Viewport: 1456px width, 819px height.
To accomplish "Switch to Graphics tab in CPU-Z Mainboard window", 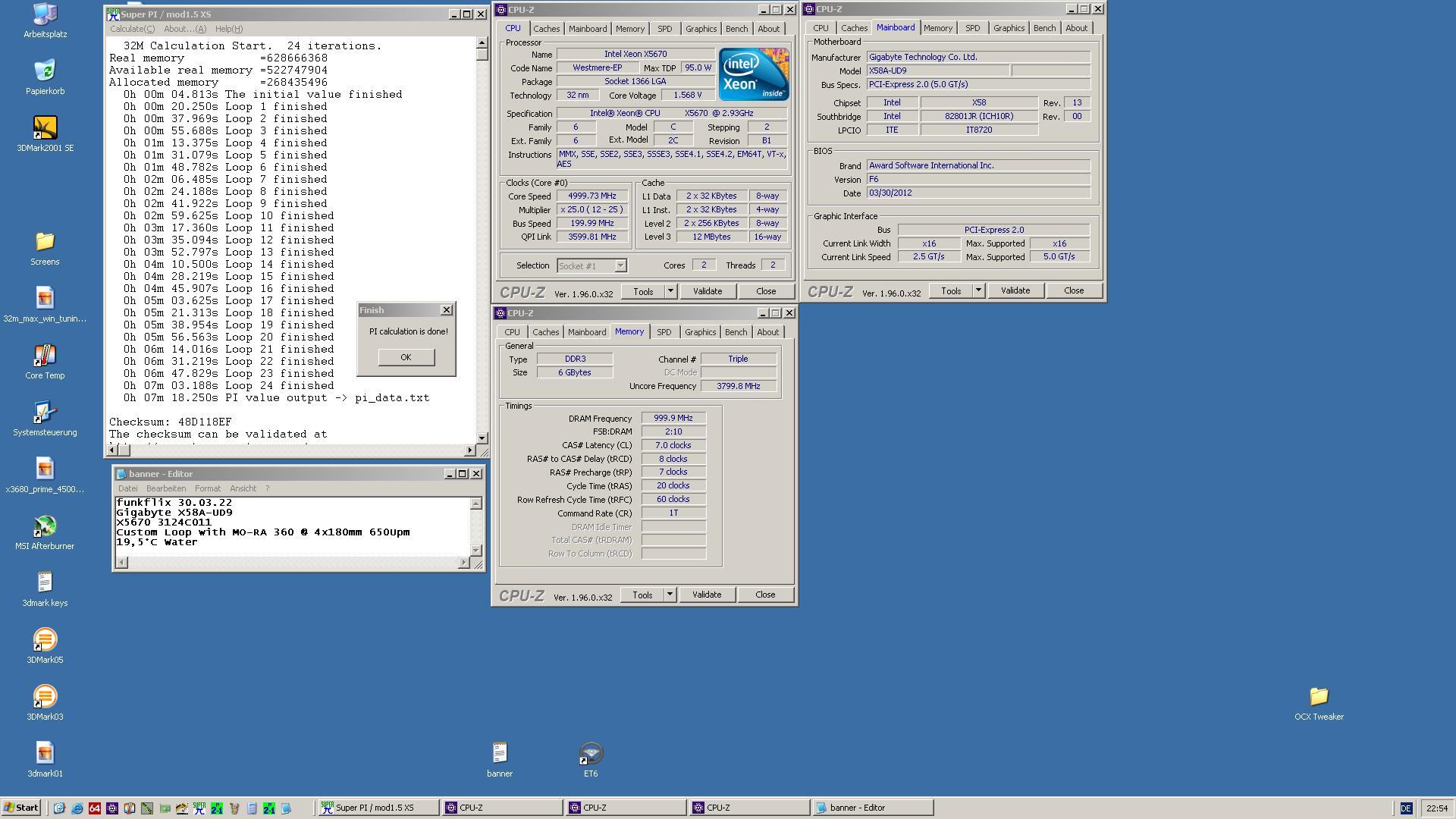I will pos(1009,28).
